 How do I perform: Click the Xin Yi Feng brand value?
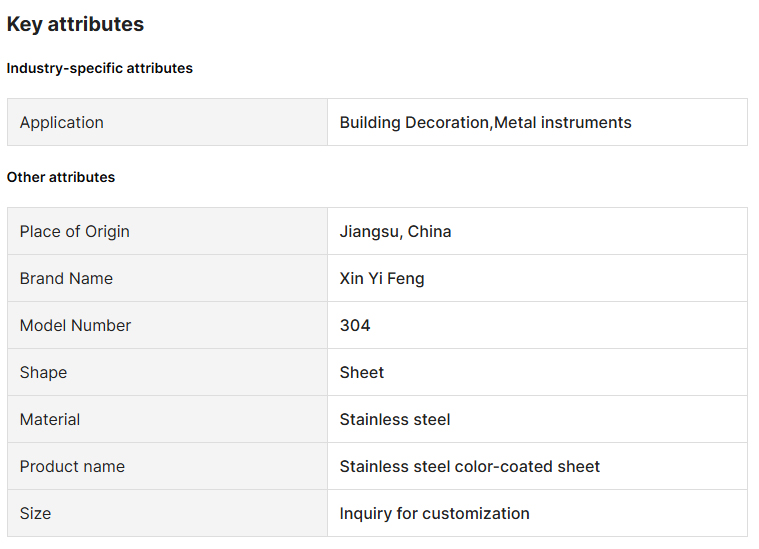tap(382, 279)
